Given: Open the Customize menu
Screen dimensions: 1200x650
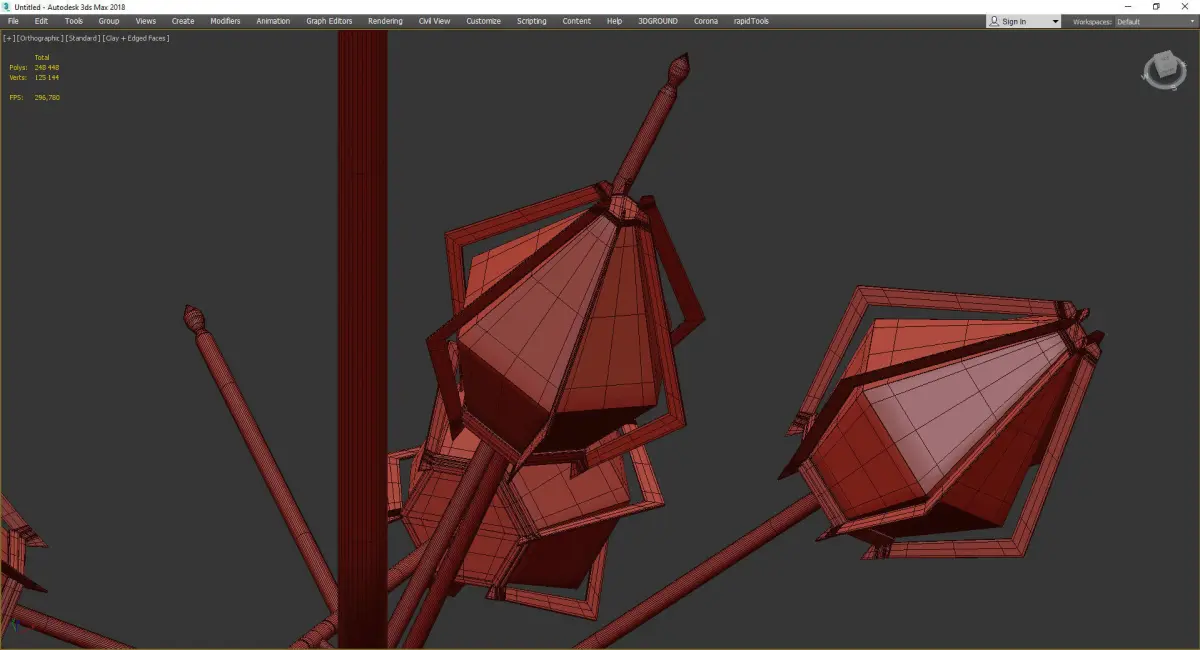Looking at the screenshot, I should tap(484, 21).
